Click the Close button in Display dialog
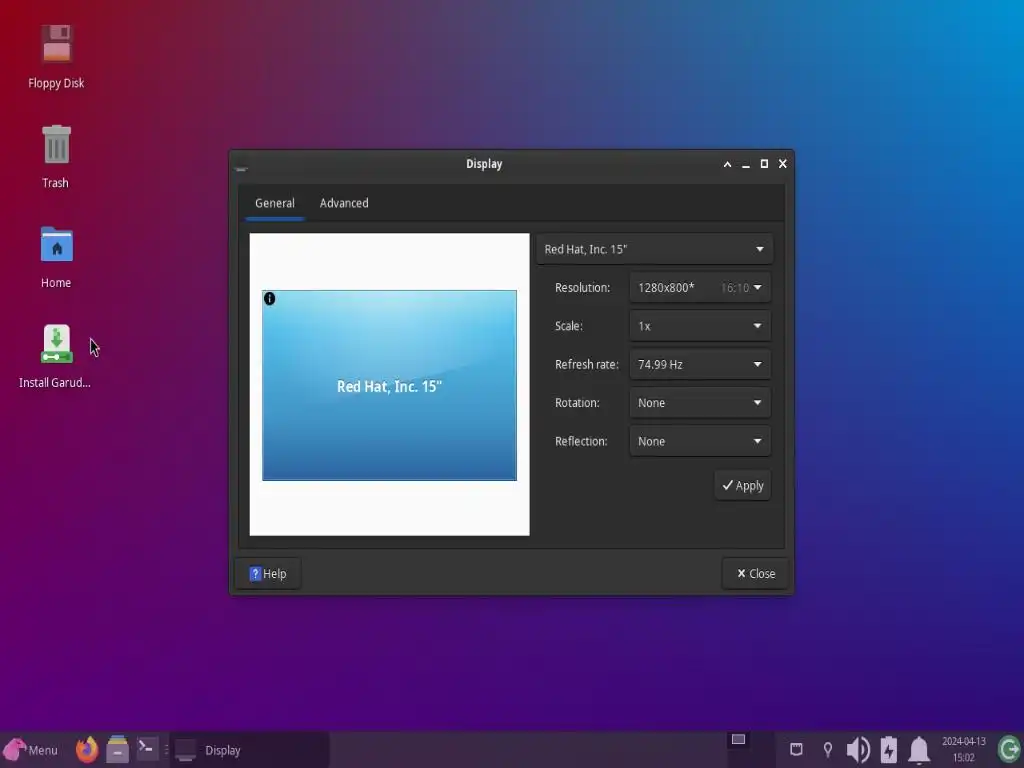Screen dimensions: 1024x768 click(756, 573)
